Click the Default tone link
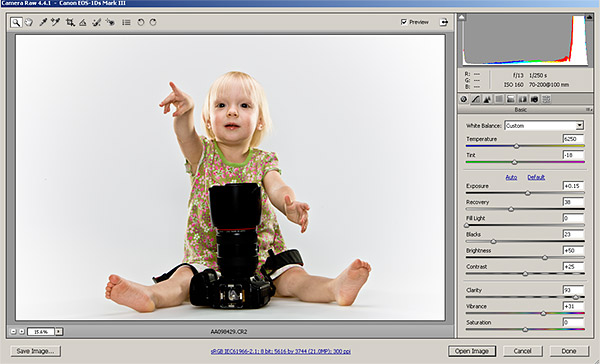The width and height of the screenshot is (600, 364). coord(536,177)
